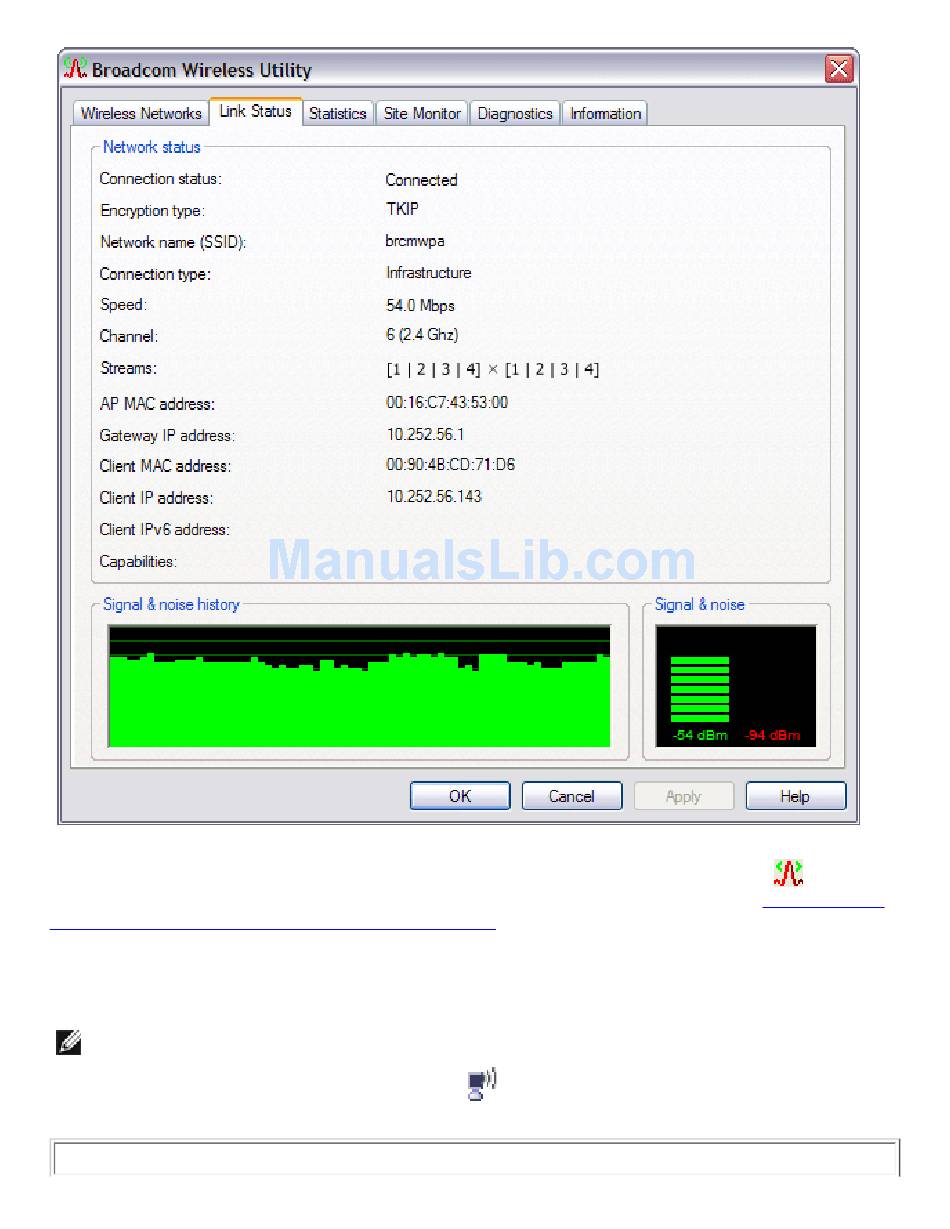Click the pencil note icon
This screenshot has width=950, height=1229.
(69, 1045)
